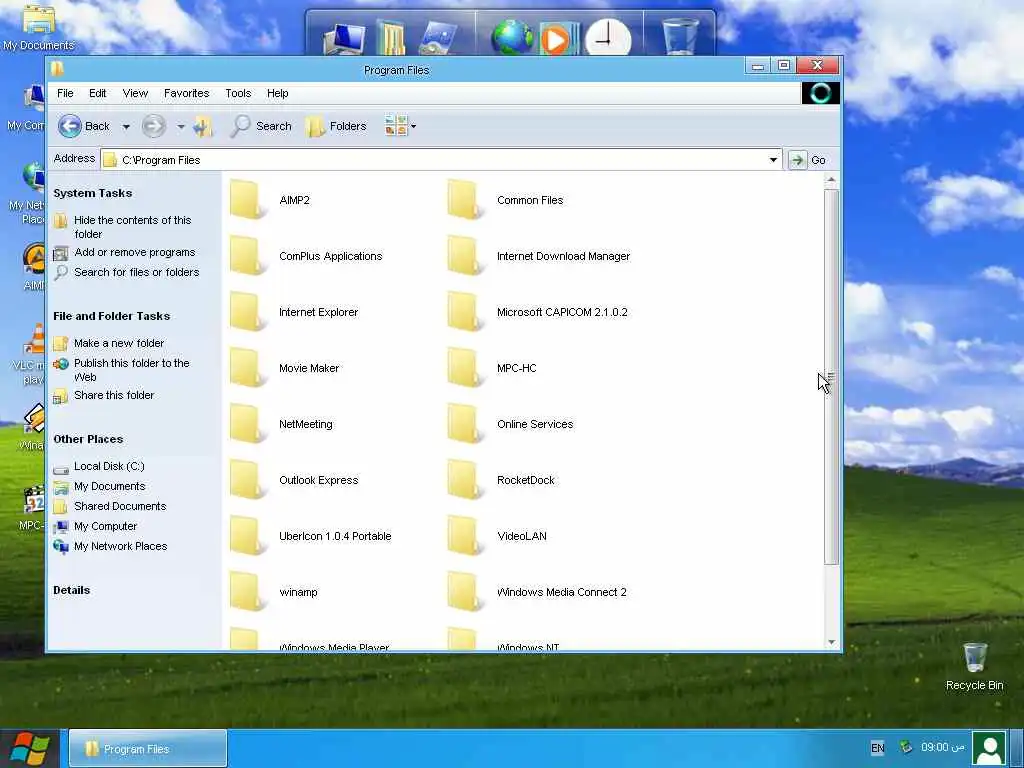The width and height of the screenshot is (1024, 768).
Task: Open Shared Documents in Other Places
Action: click(120, 506)
